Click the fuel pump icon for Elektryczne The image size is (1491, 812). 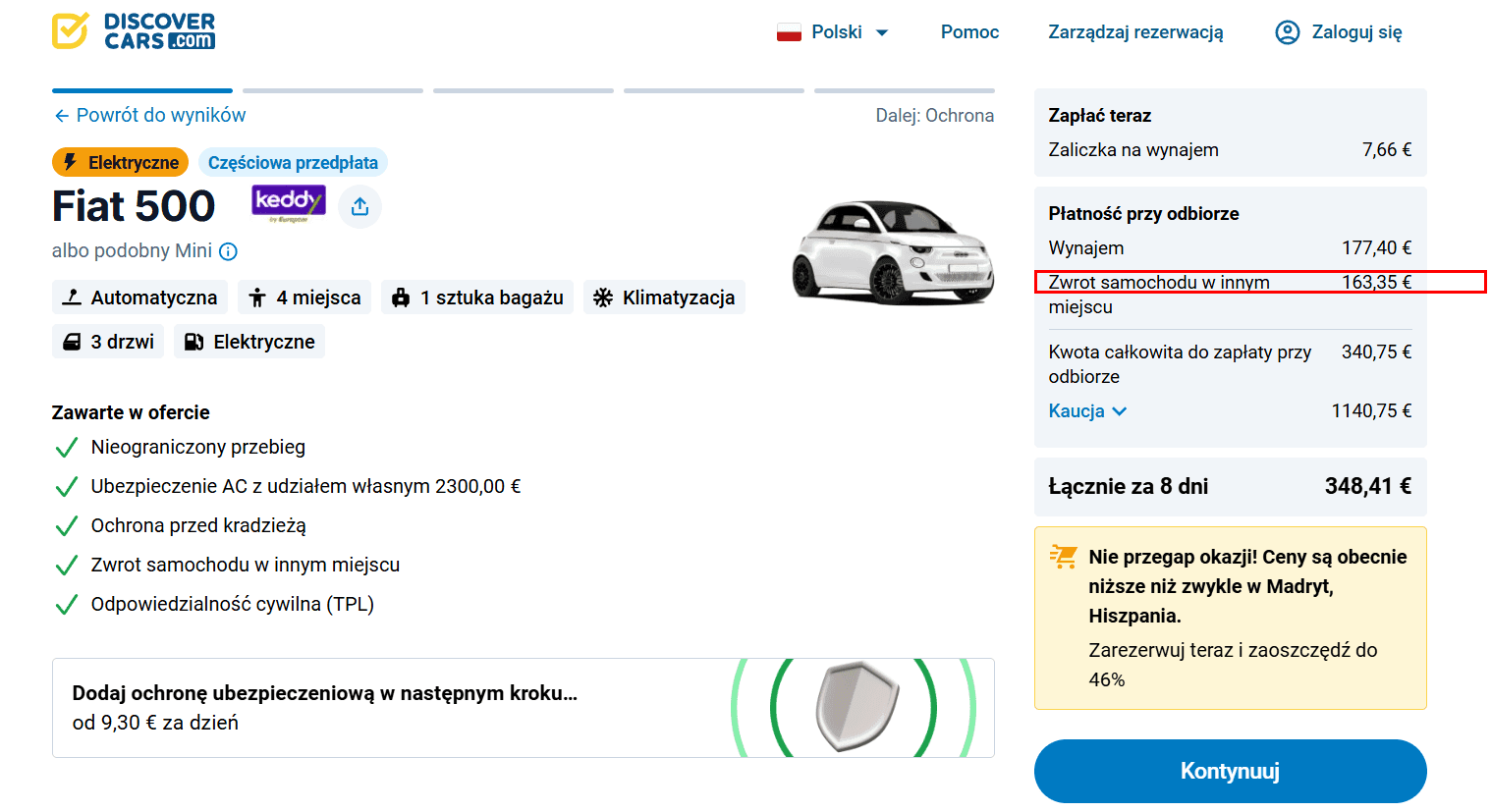pyautogui.click(x=194, y=342)
